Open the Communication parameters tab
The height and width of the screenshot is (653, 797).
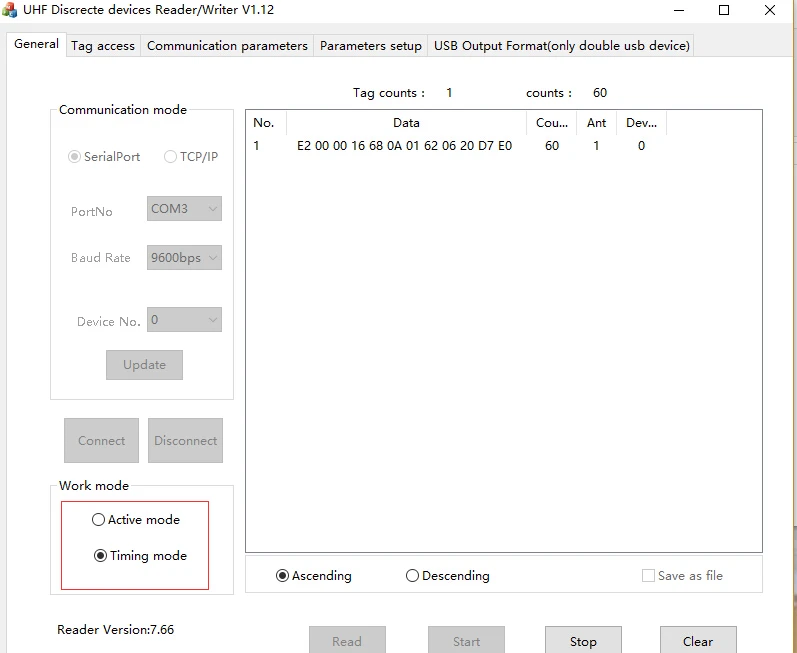point(227,46)
